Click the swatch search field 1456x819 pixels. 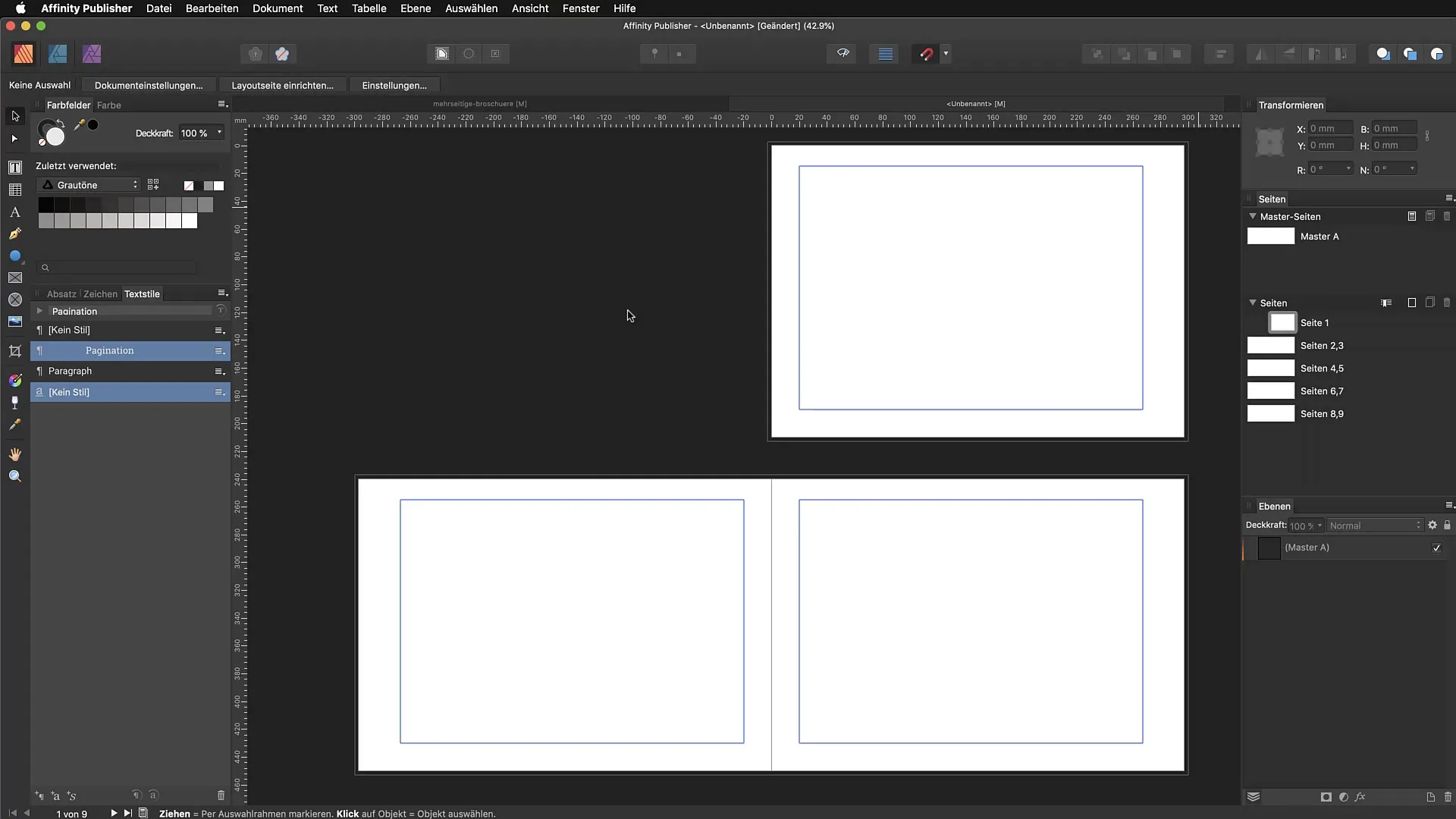coord(117,267)
